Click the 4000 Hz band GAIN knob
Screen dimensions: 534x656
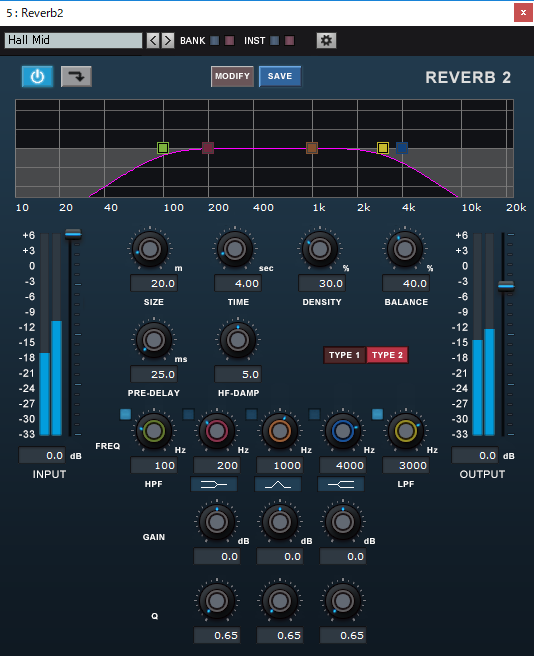(342, 522)
